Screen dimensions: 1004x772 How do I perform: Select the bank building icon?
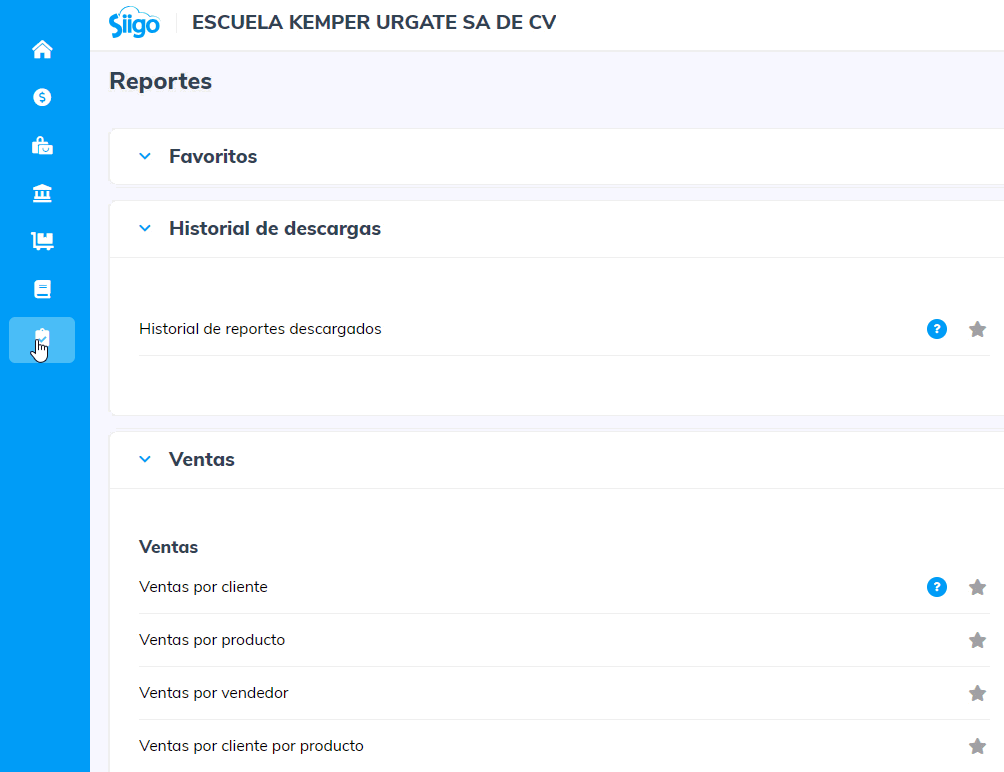(x=42, y=193)
